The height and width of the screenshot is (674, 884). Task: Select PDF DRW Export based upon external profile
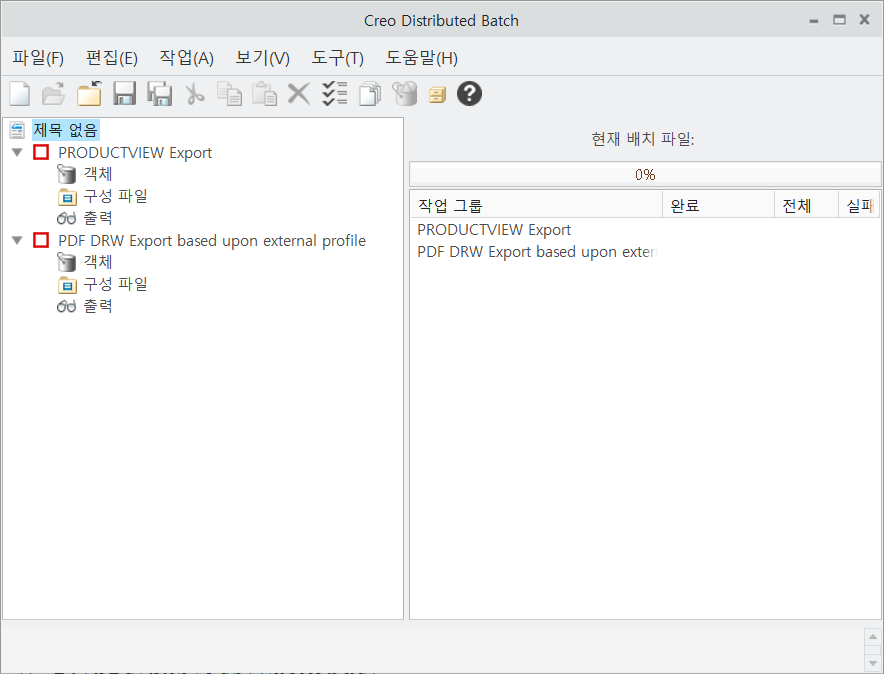[212, 240]
